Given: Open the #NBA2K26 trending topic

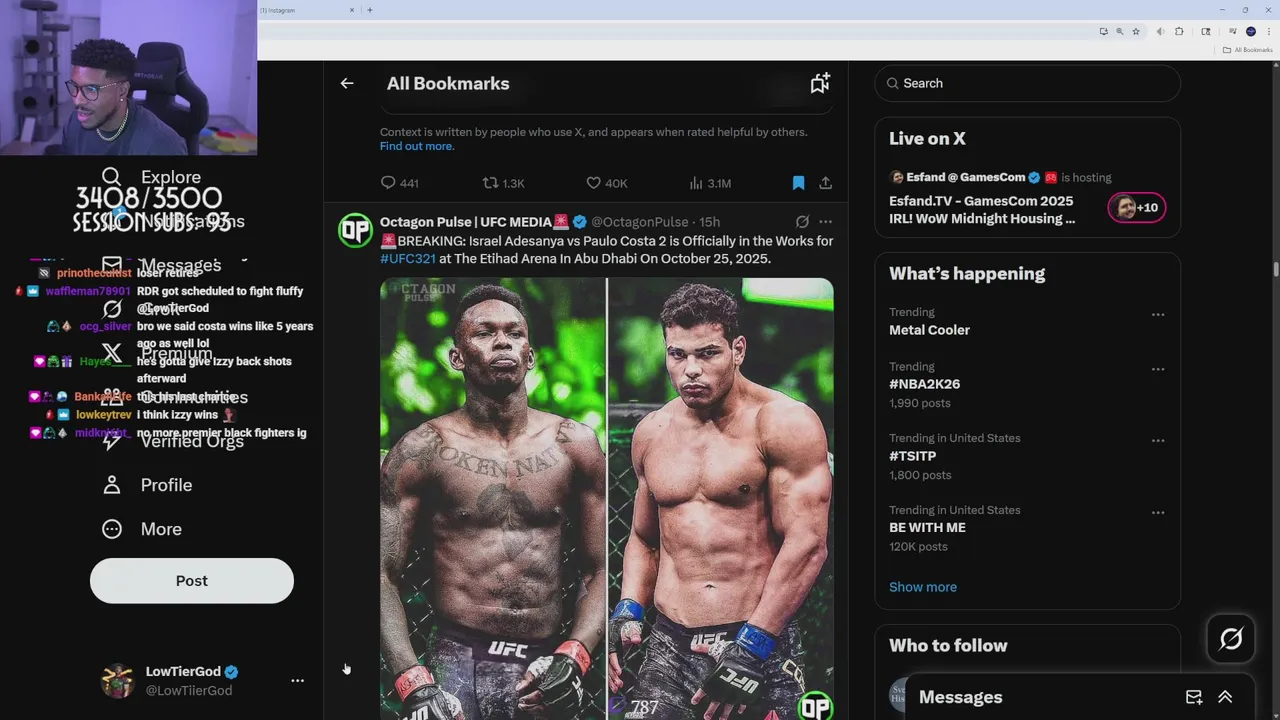Looking at the screenshot, I should click(924, 384).
